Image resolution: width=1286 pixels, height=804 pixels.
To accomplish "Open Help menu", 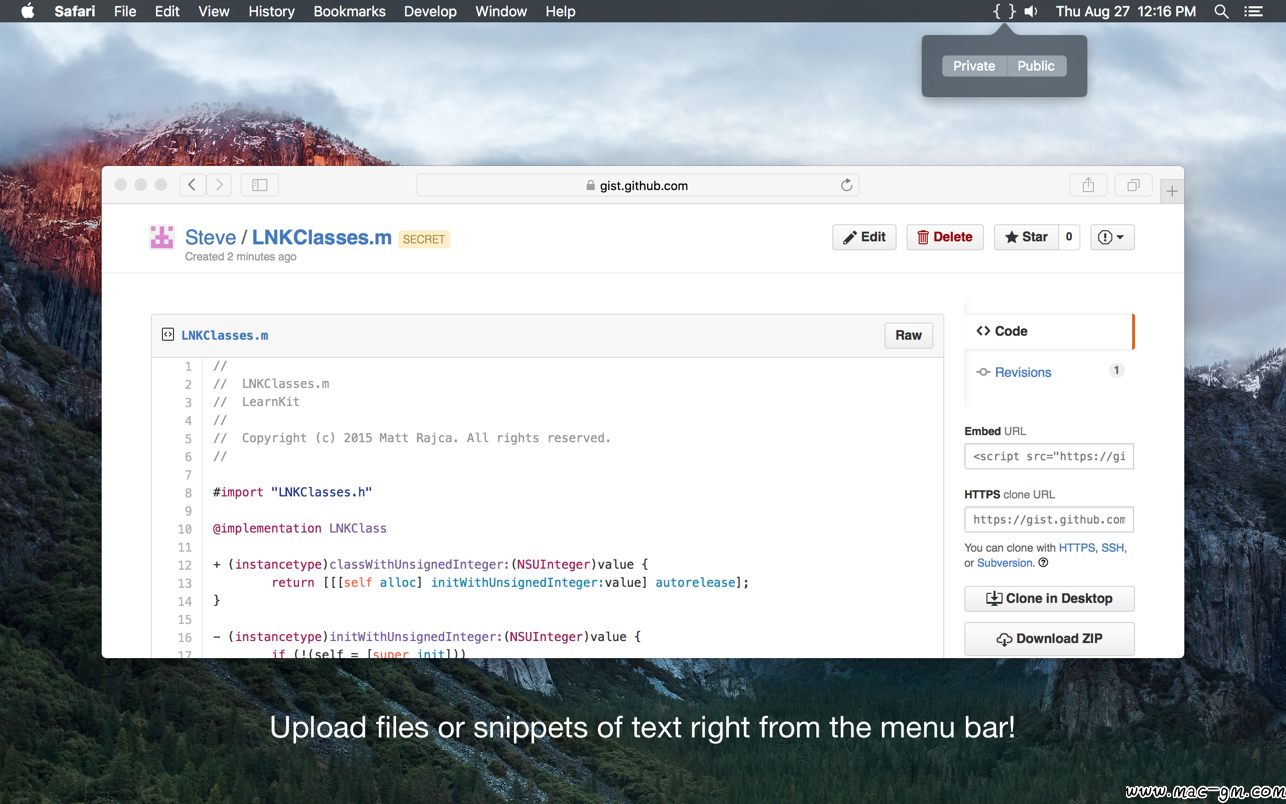I will click(560, 11).
